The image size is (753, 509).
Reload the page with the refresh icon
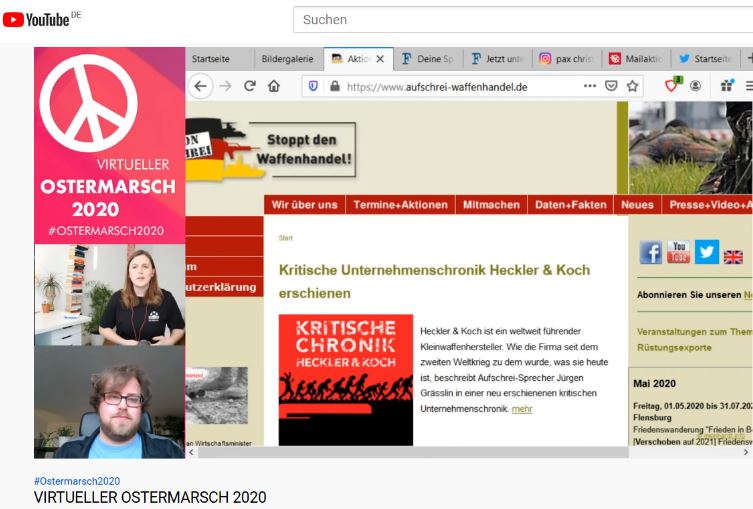coord(250,86)
